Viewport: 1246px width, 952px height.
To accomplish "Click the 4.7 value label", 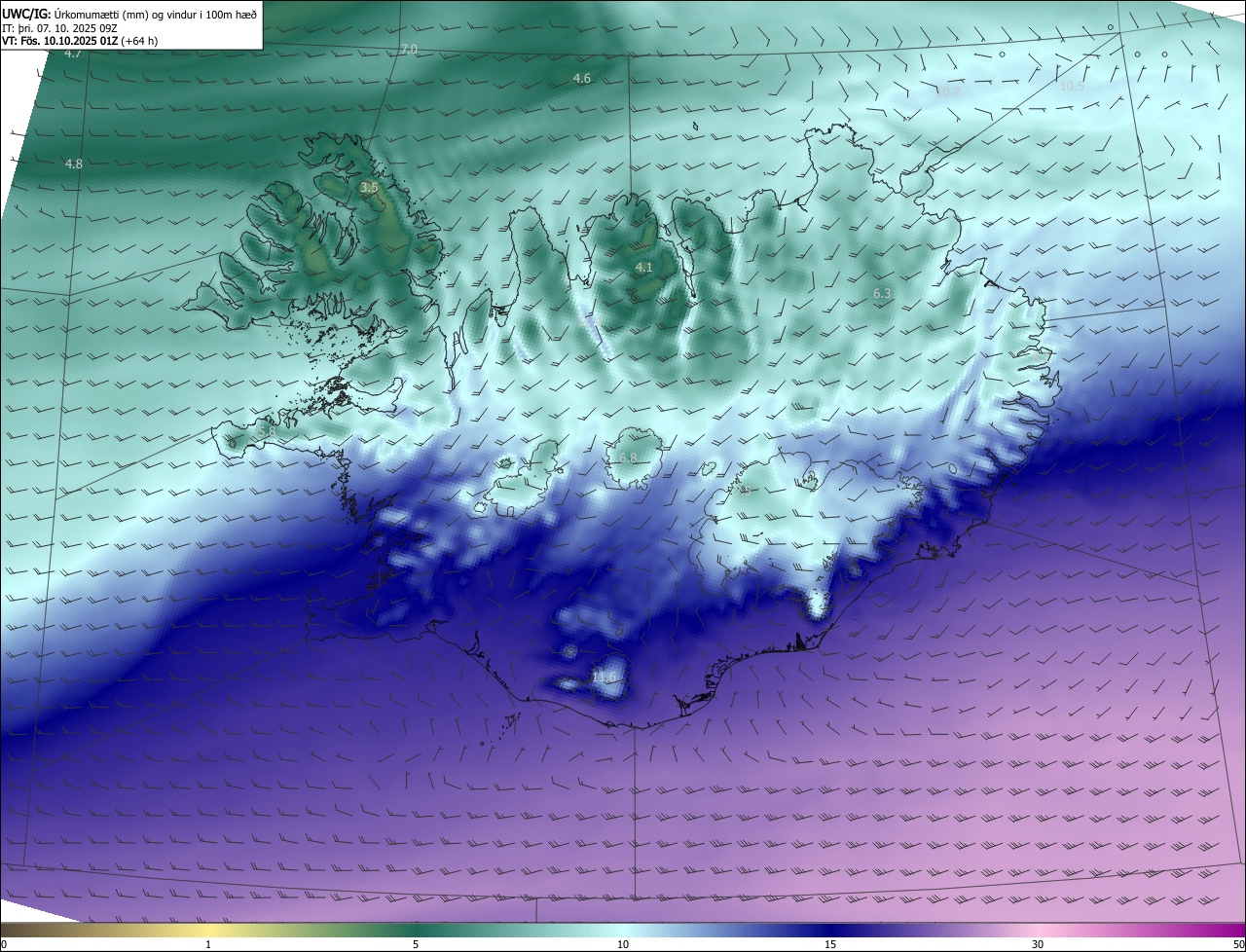I will coord(73,54).
